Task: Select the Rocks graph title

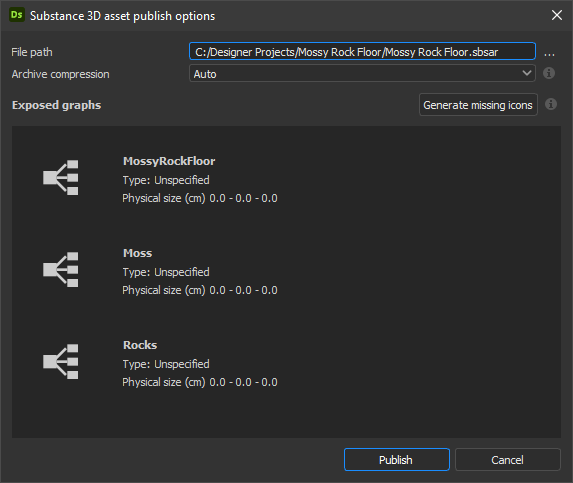Action: [140, 345]
